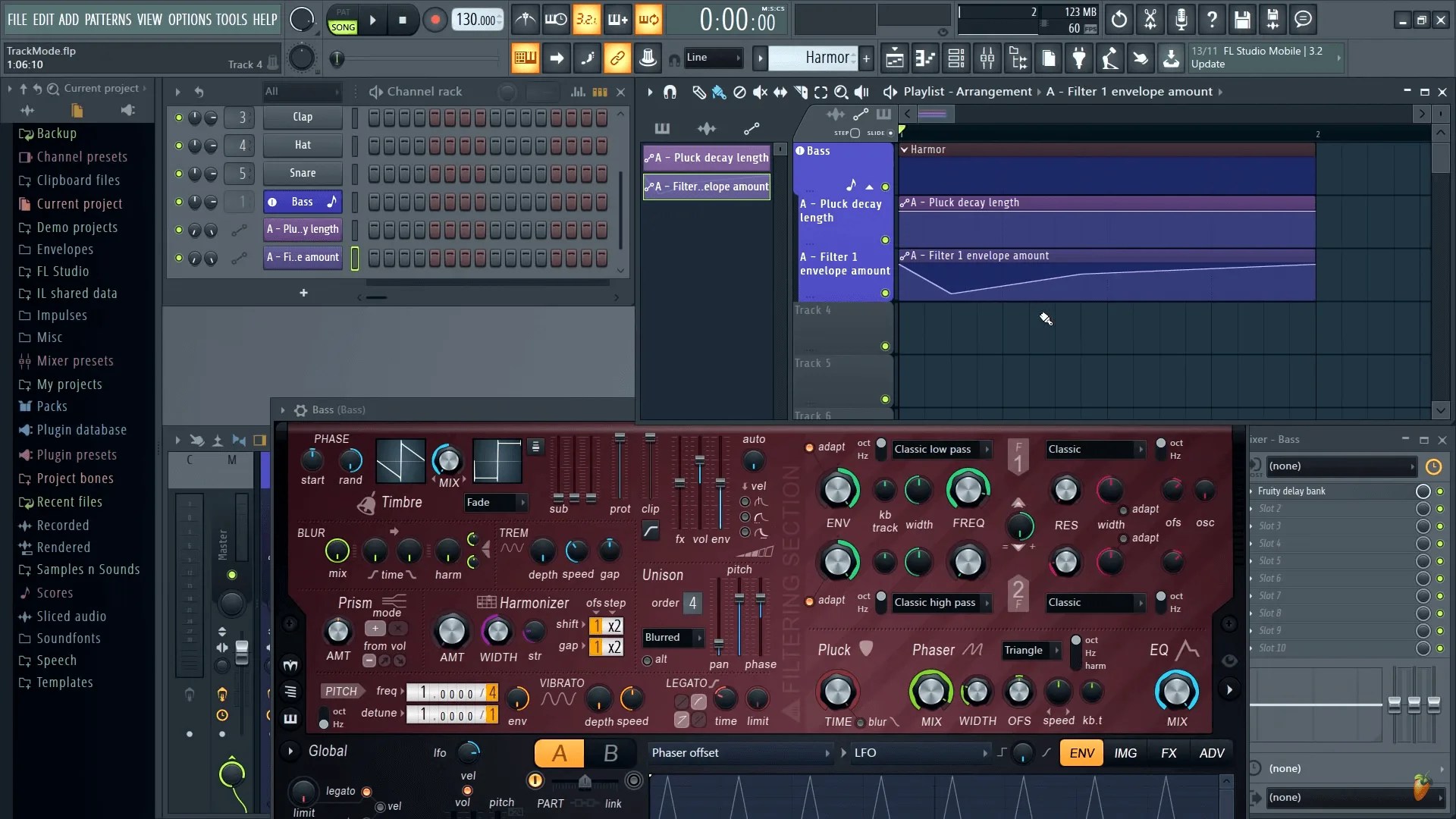Click the record button in the transport

click(x=435, y=20)
